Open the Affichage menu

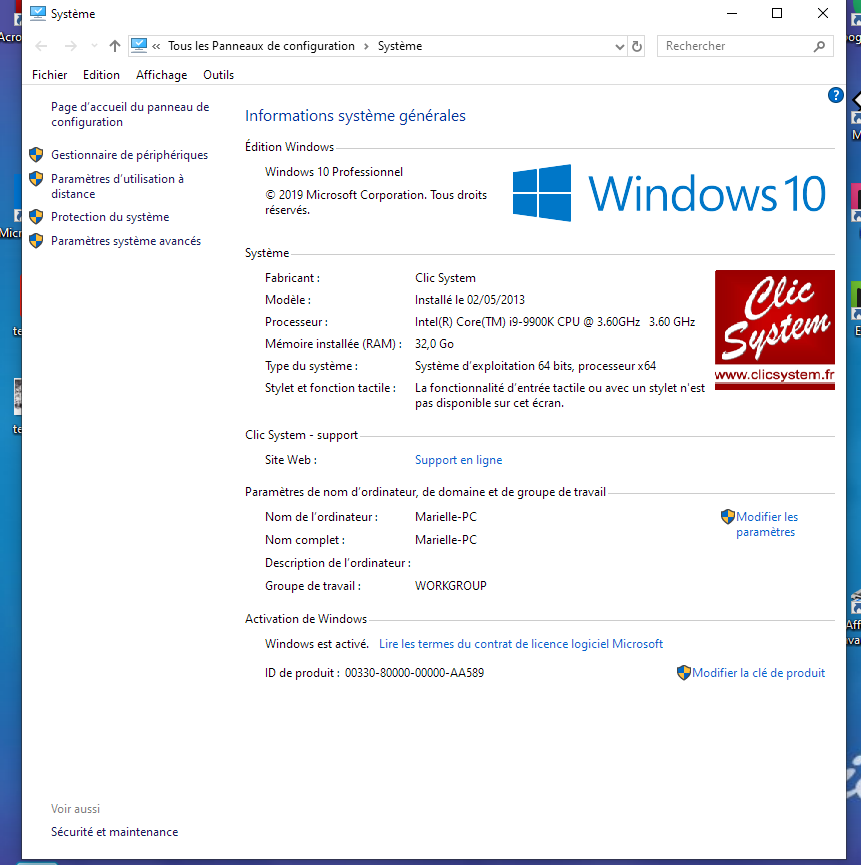point(162,75)
